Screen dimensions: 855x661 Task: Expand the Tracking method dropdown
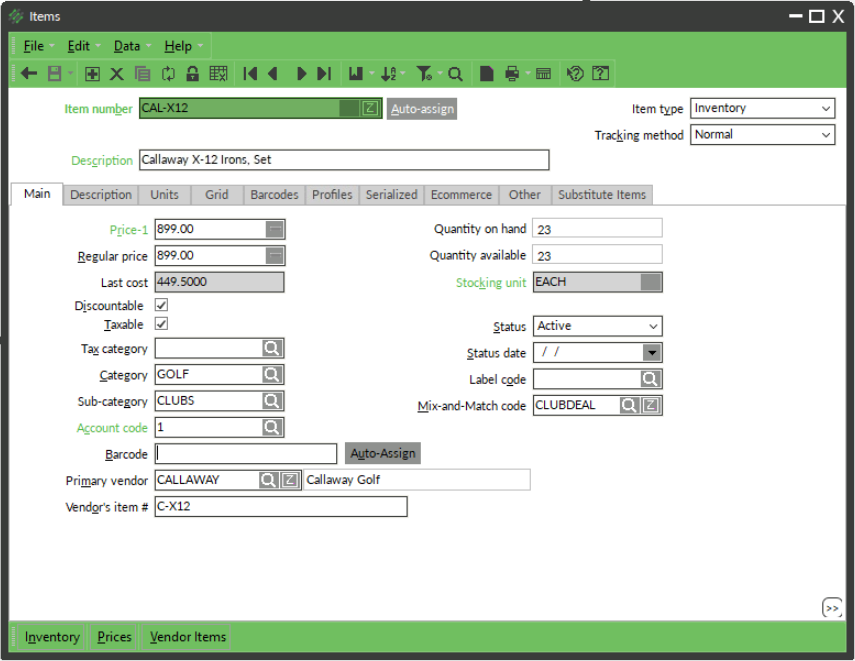pyautogui.click(x=826, y=135)
